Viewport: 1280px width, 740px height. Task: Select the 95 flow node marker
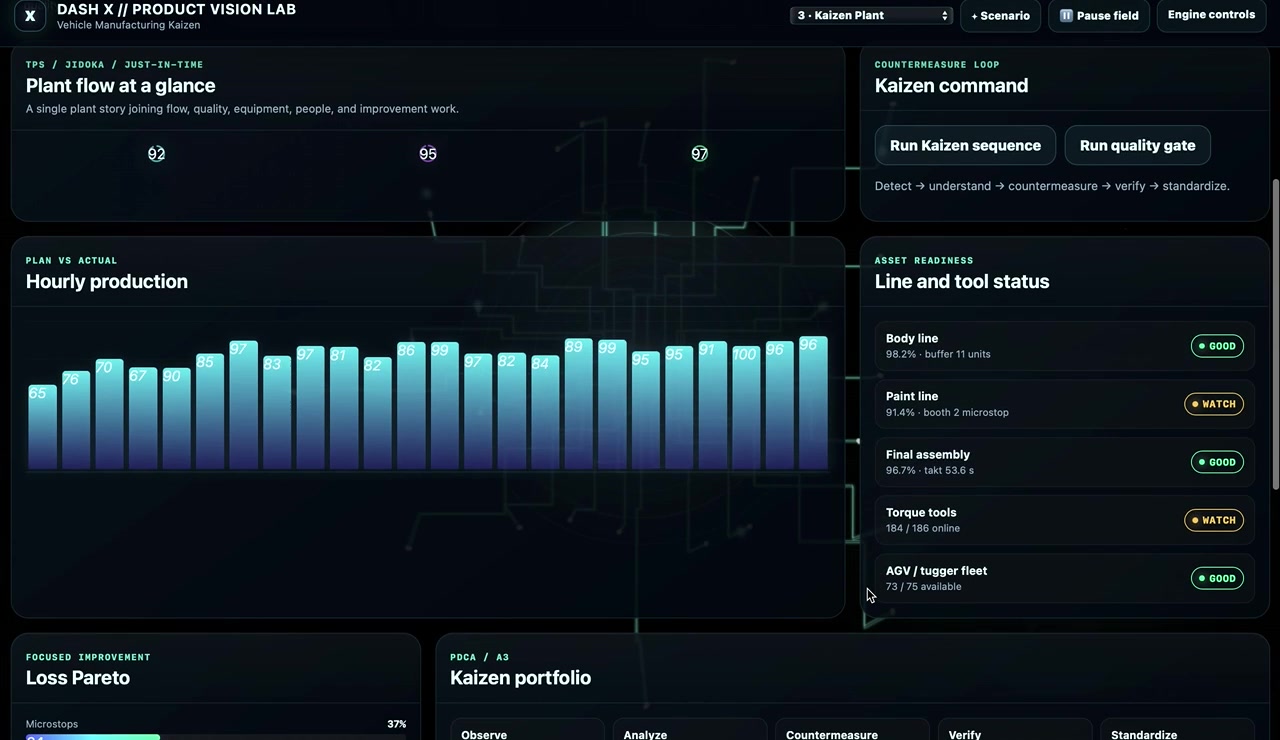[428, 154]
